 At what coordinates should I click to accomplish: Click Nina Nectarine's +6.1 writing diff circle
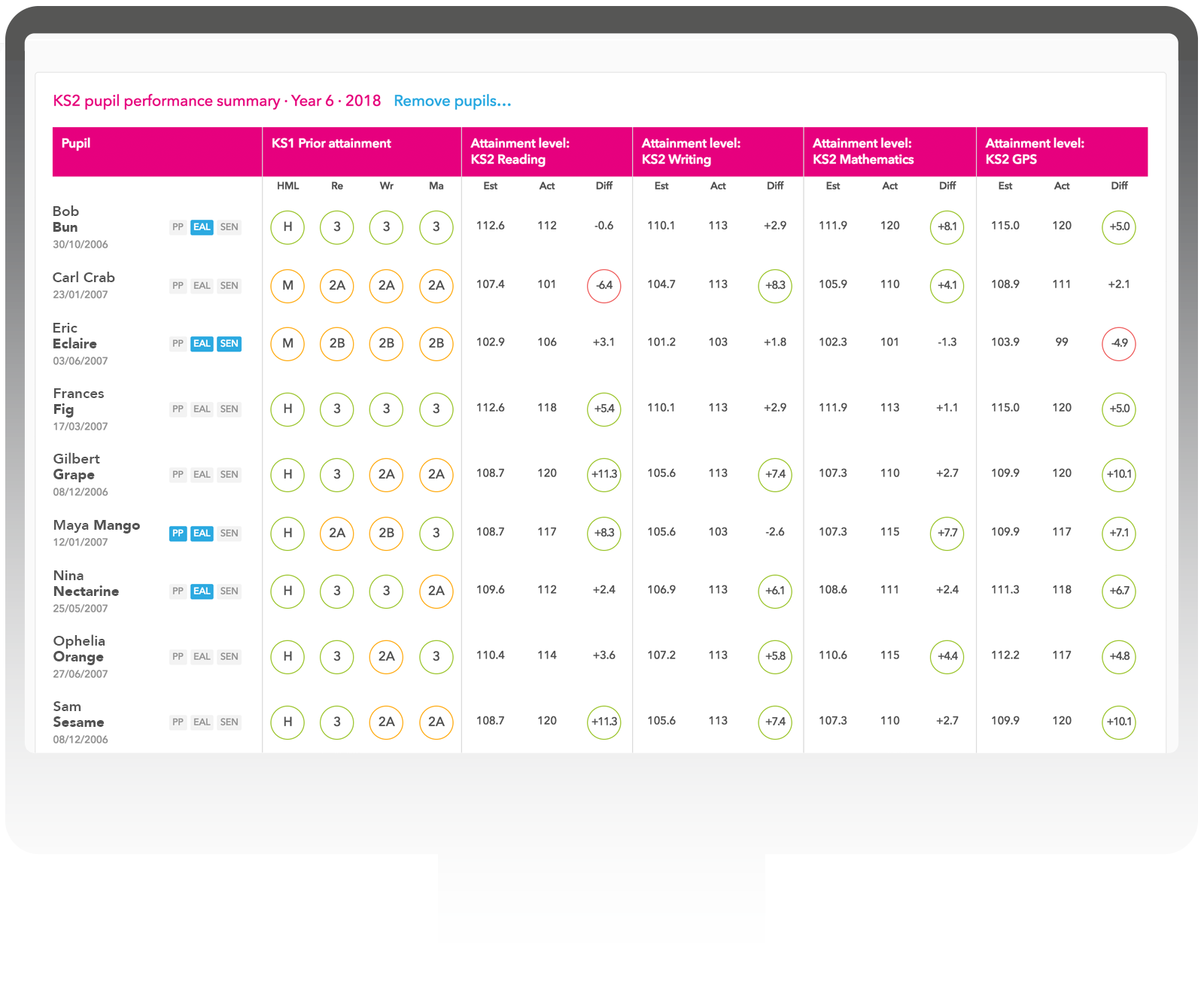tap(775, 591)
